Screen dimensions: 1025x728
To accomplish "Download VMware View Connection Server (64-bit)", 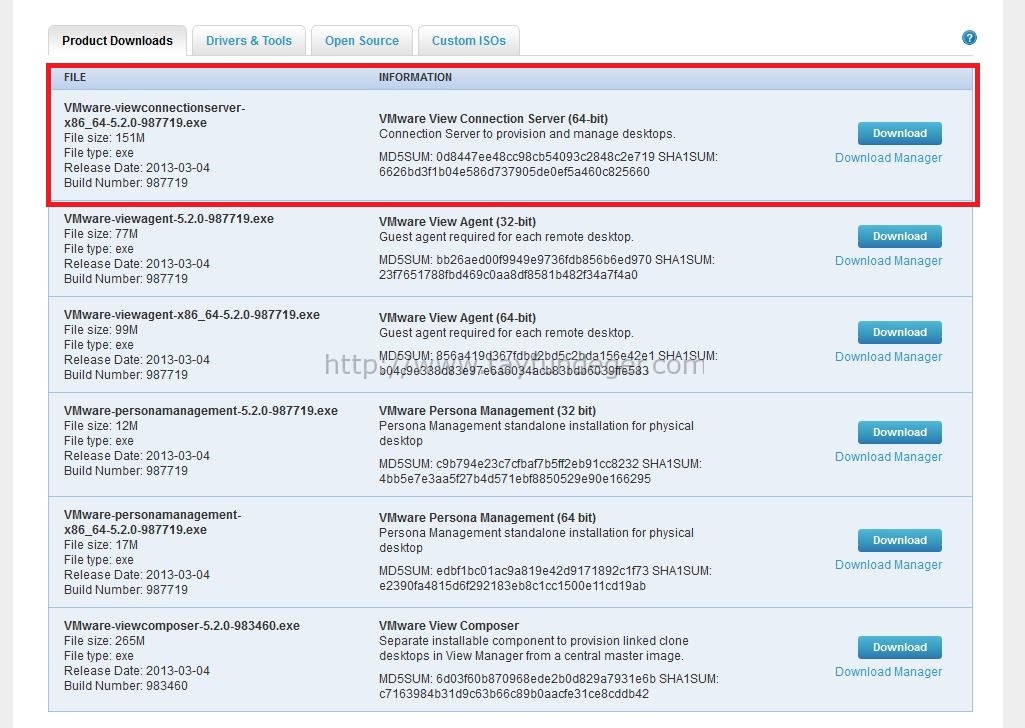I will click(x=899, y=133).
